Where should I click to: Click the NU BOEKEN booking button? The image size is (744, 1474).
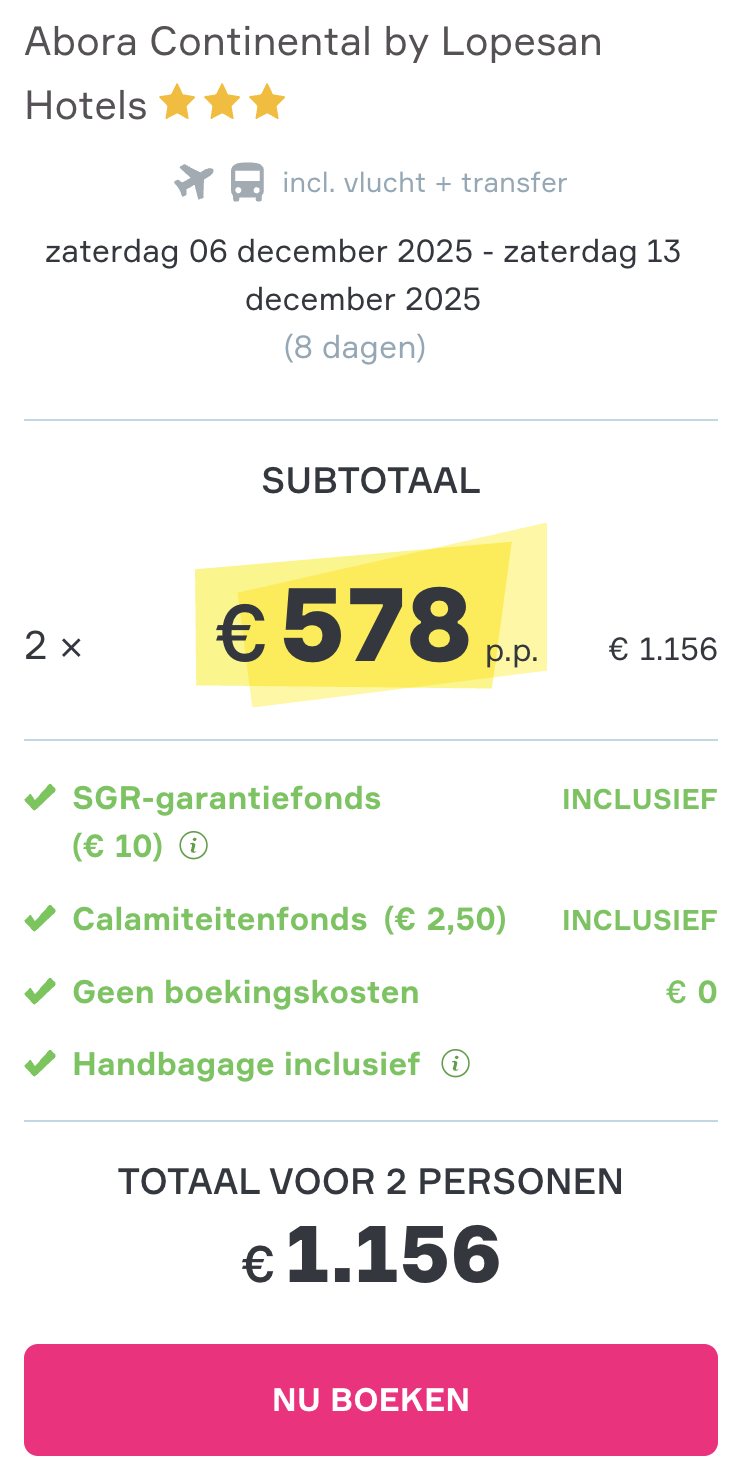point(371,1400)
